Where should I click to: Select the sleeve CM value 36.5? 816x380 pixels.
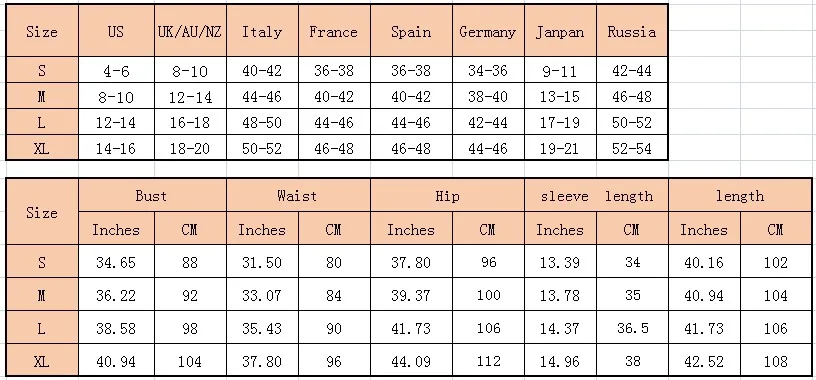[632, 327]
